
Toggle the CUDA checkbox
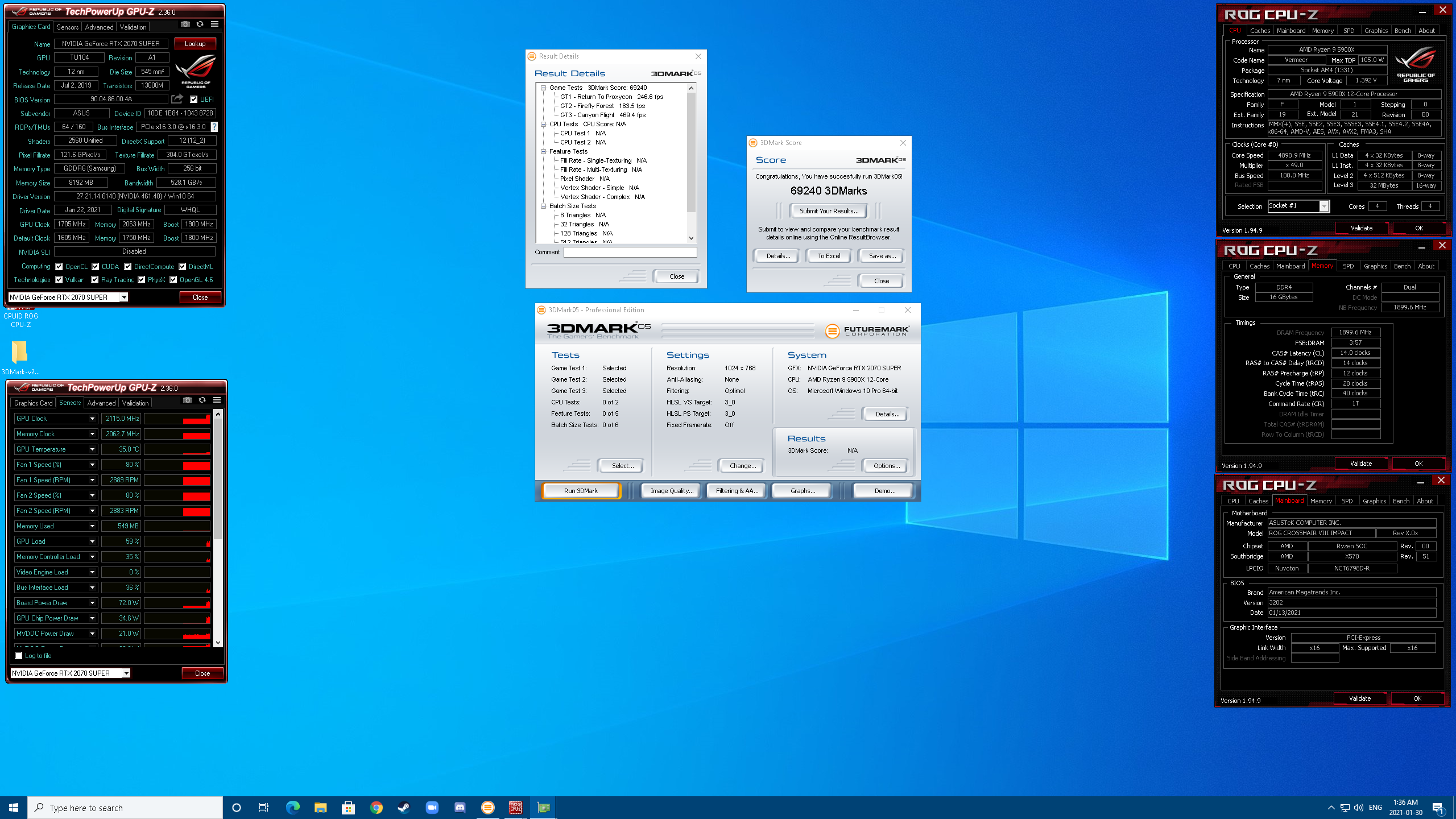point(96,266)
